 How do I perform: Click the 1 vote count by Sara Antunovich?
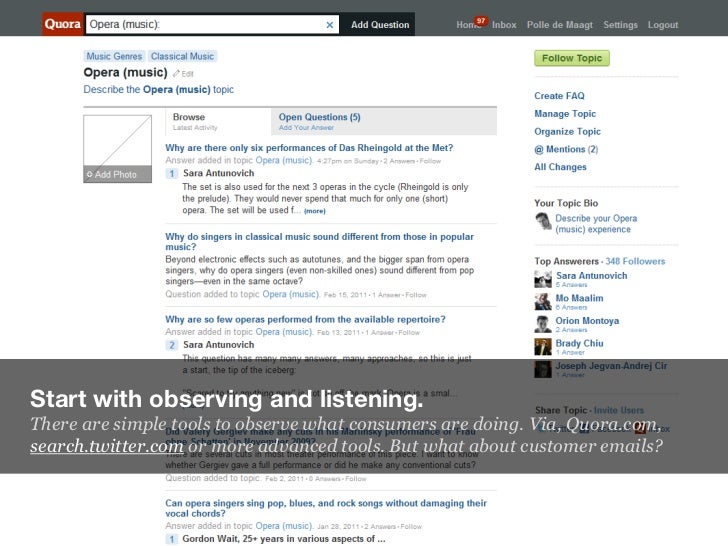pos(172,174)
